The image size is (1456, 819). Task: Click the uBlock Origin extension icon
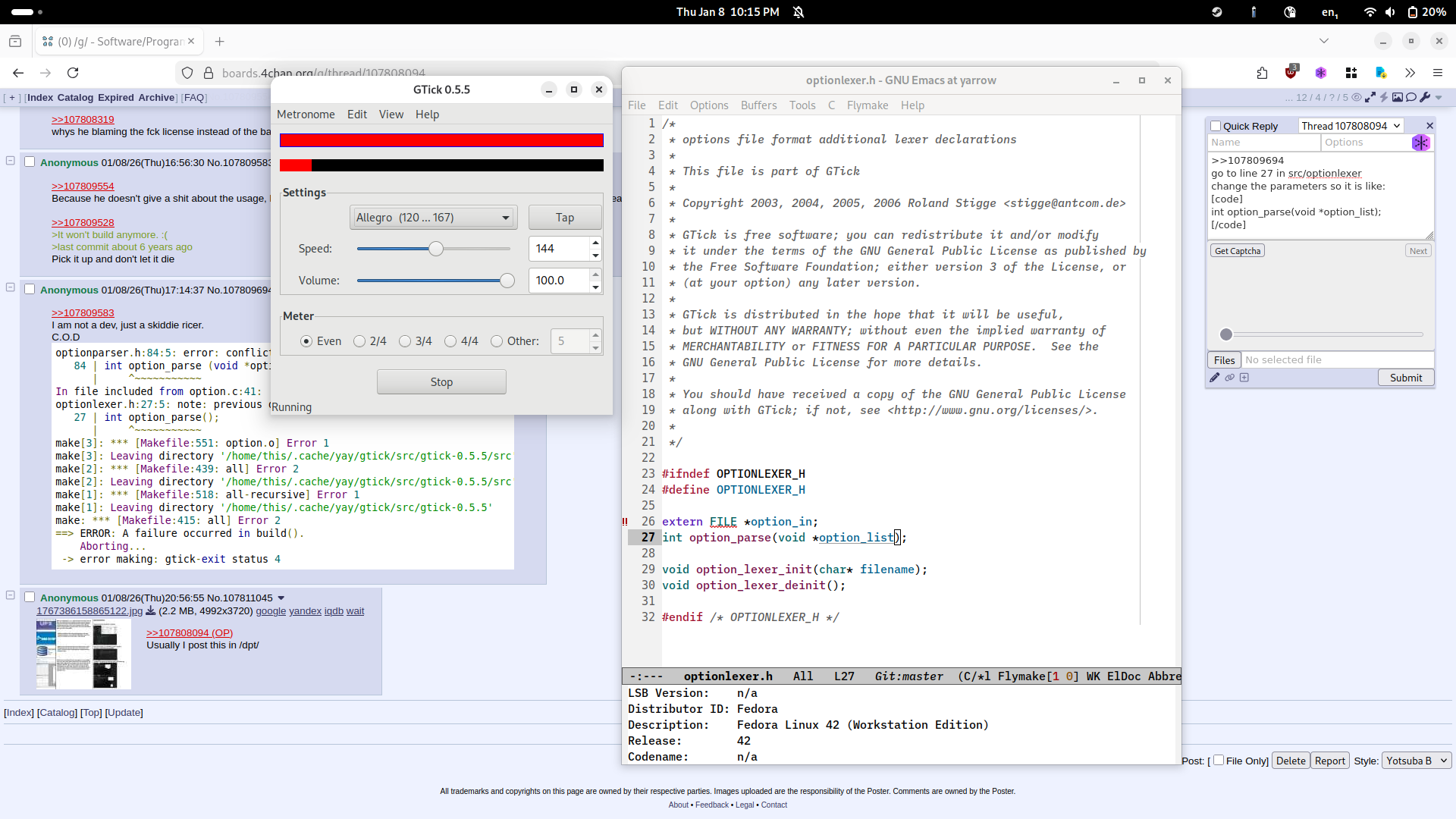(x=1291, y=73)
